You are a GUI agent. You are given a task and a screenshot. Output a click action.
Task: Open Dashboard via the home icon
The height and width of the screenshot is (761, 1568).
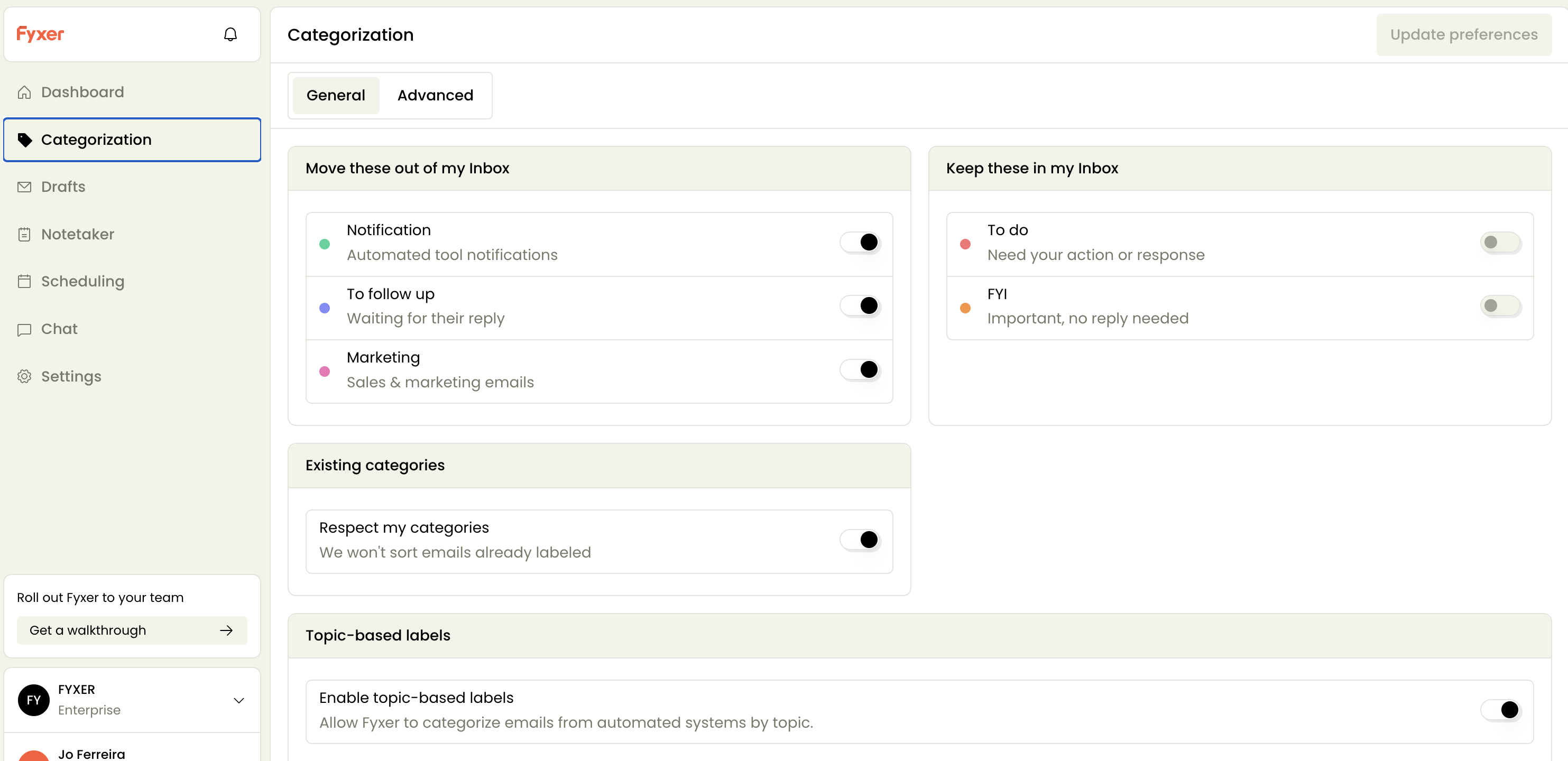24,92
